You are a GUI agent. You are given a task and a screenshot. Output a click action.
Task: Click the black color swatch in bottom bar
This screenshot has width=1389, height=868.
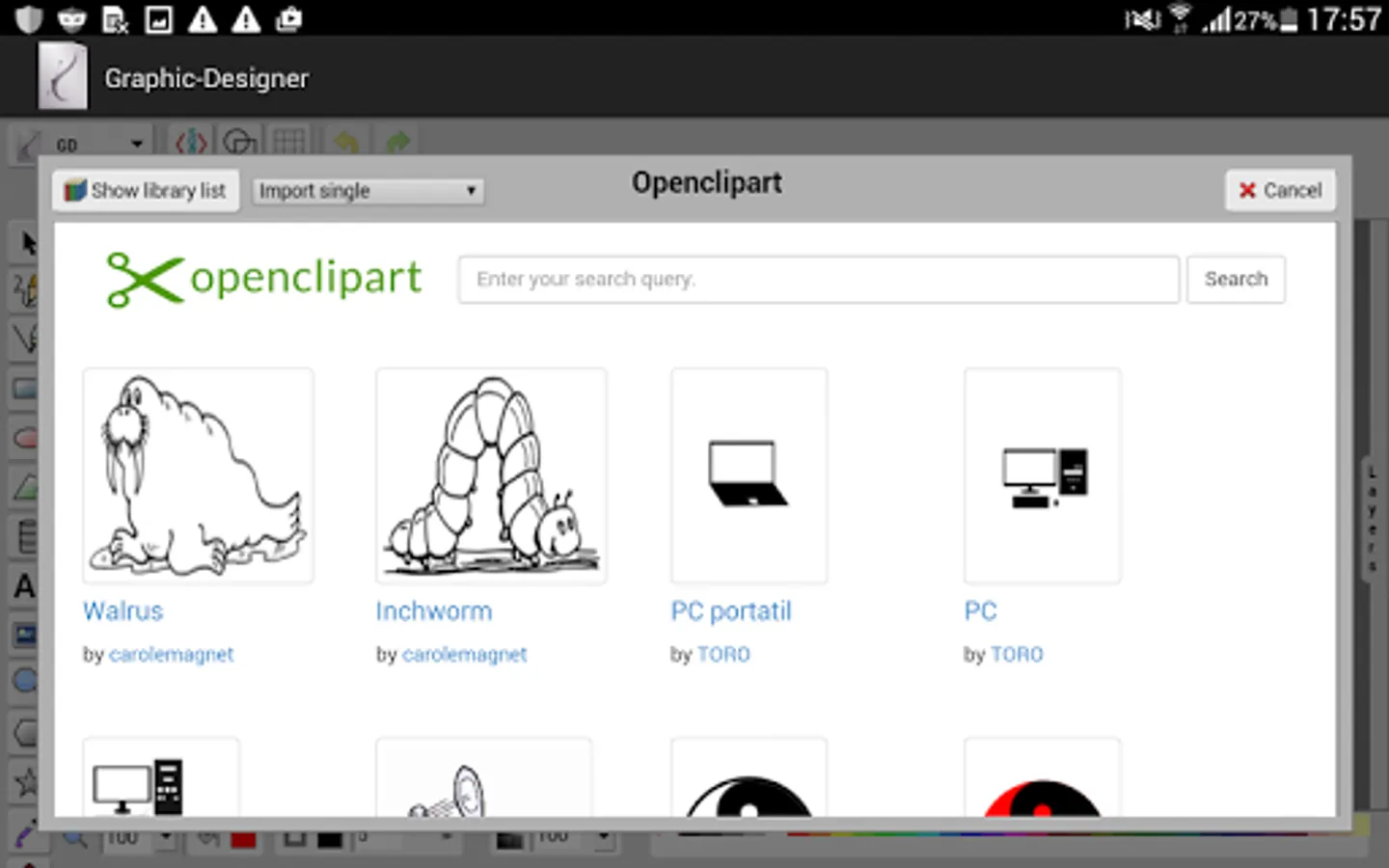point(330,839)
